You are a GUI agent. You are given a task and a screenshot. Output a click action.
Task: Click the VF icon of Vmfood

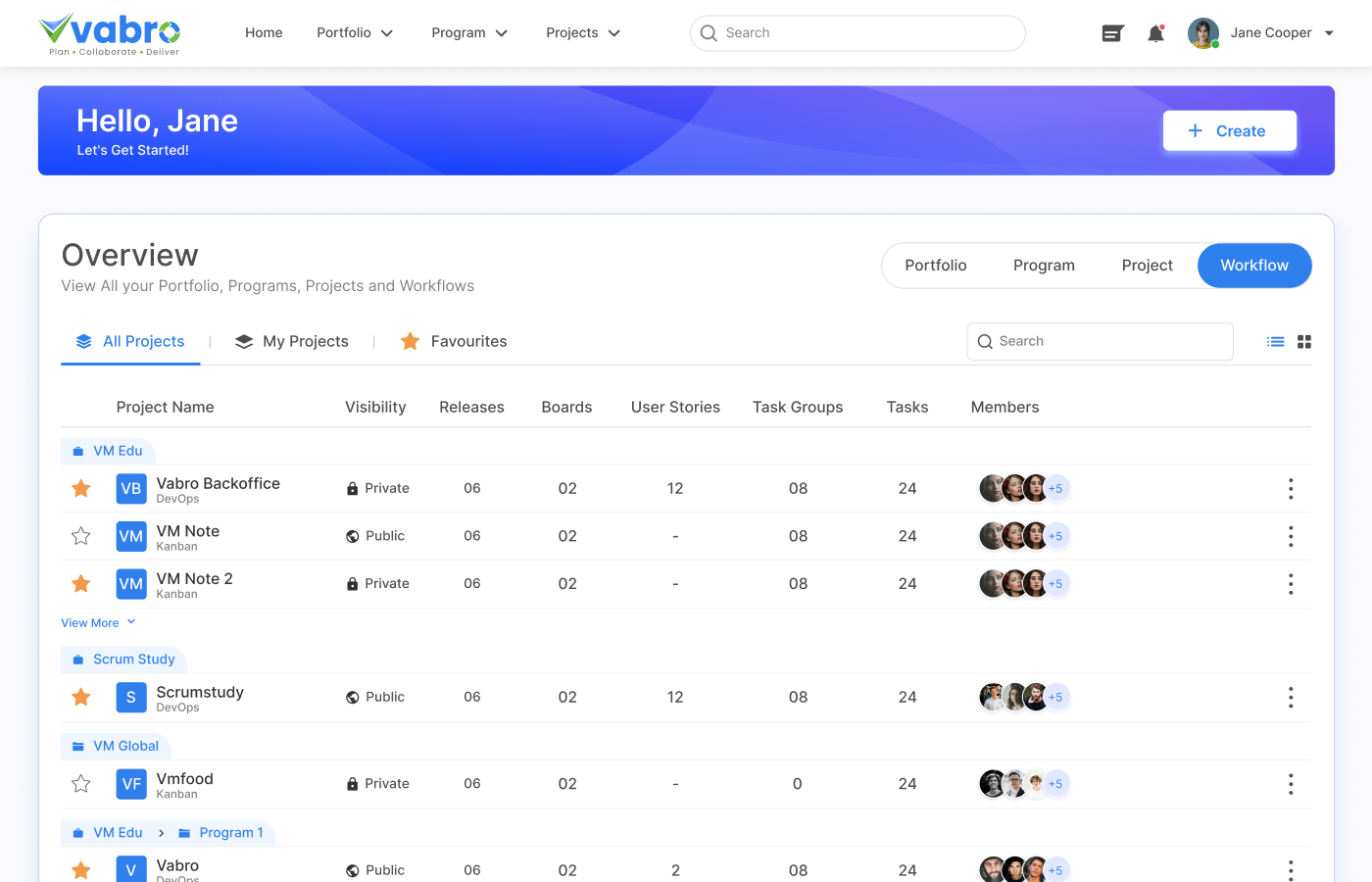pyautogui.click(x=131, y=784)
